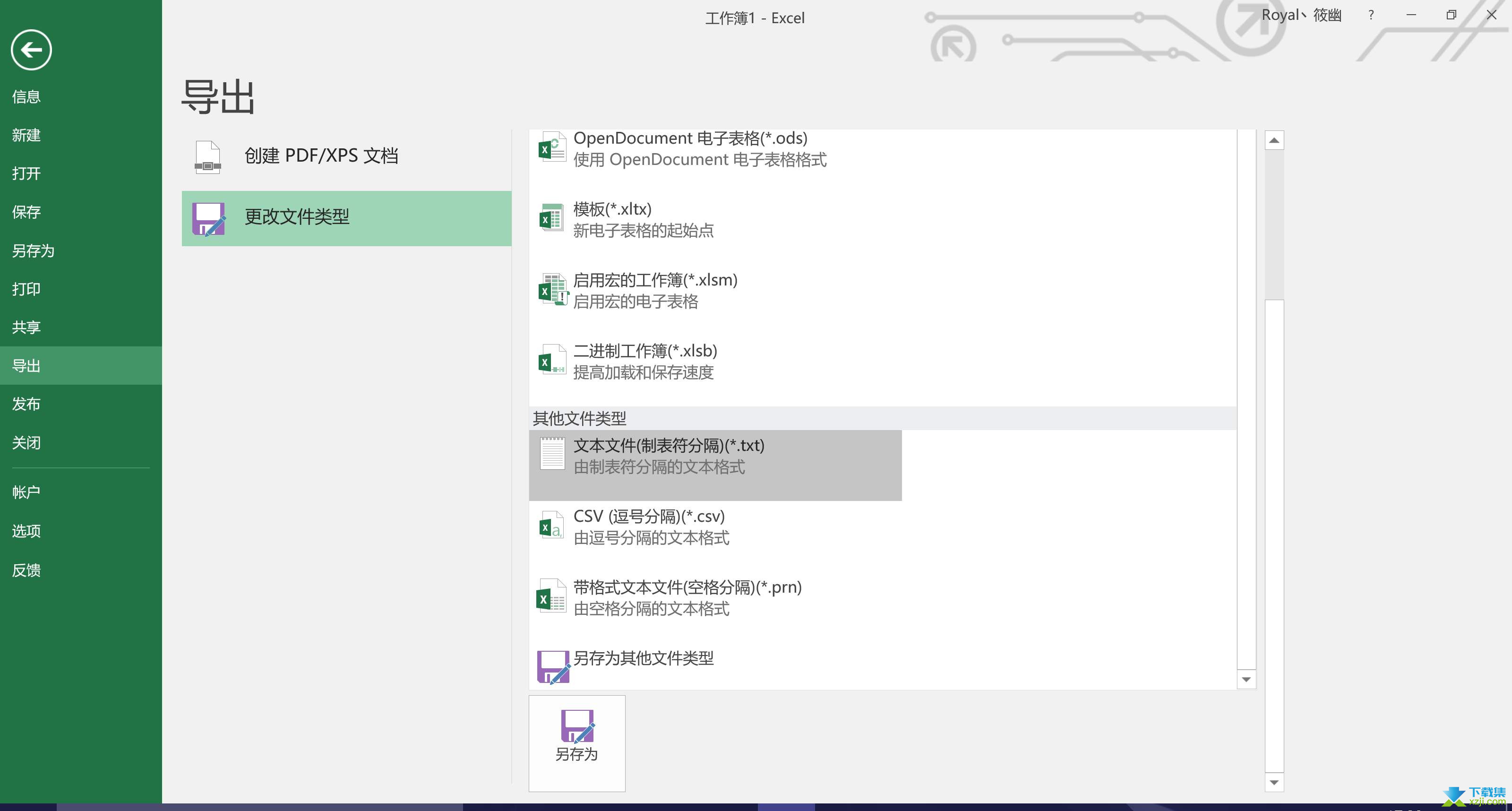Open the 共享 page
This screenshot has height=811, width=1512.
coord(81,327)
